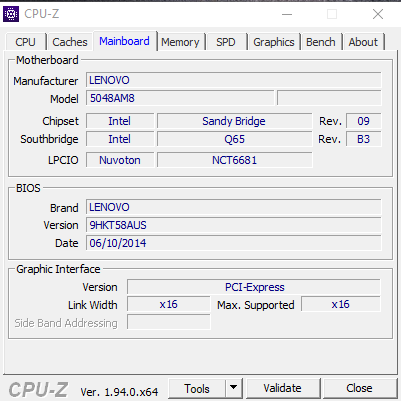Click the CPU-Z app icon in title bar
The width and height of the screenshot is (401, 401).
tap(11, 14)
